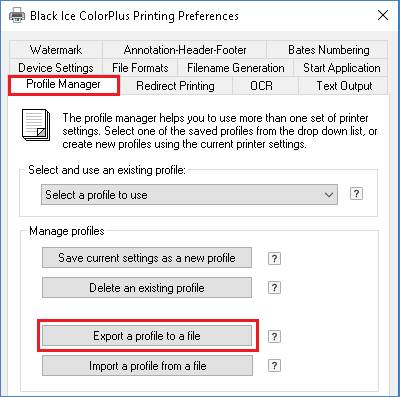Click the document pages icon
Image resolution: width=400 pixels, height=397 pixels.
click(x=36, y=125)
